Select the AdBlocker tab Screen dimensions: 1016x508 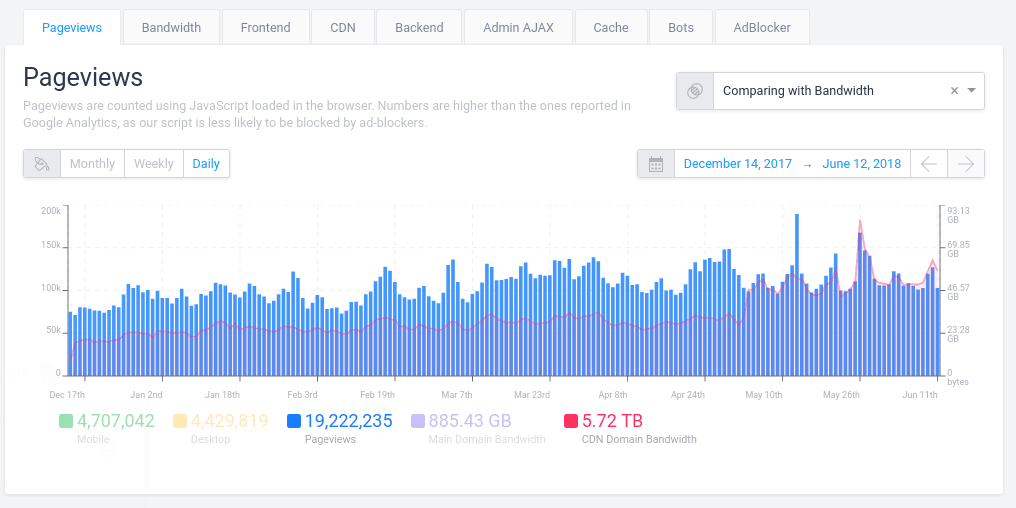coord(762,27)
